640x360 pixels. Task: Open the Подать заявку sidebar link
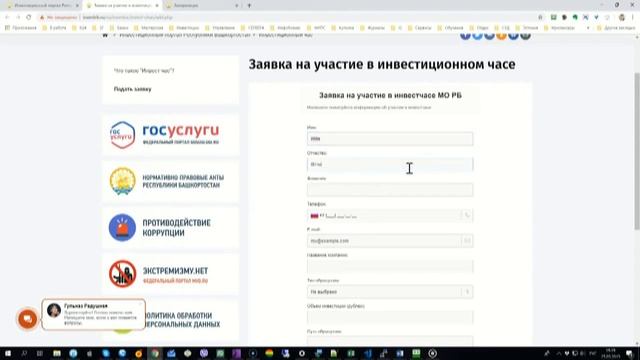tap(132, 89)
